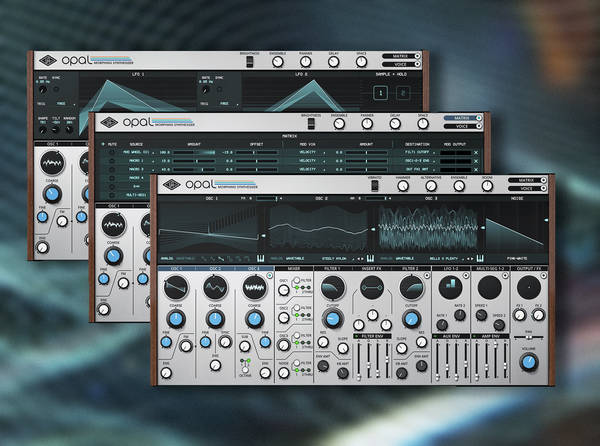The width and height of the screenshot is (600, 446).
Task: Toggle mute on the Mod Wheel matrix row
Action: pyautogui.click(x=112, y=152)
